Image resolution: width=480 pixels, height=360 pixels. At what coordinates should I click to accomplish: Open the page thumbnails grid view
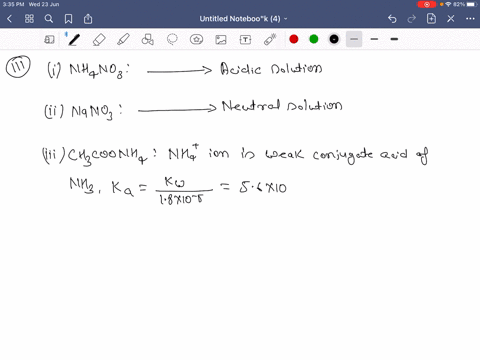pyautogui.click(x=29, y=19)
